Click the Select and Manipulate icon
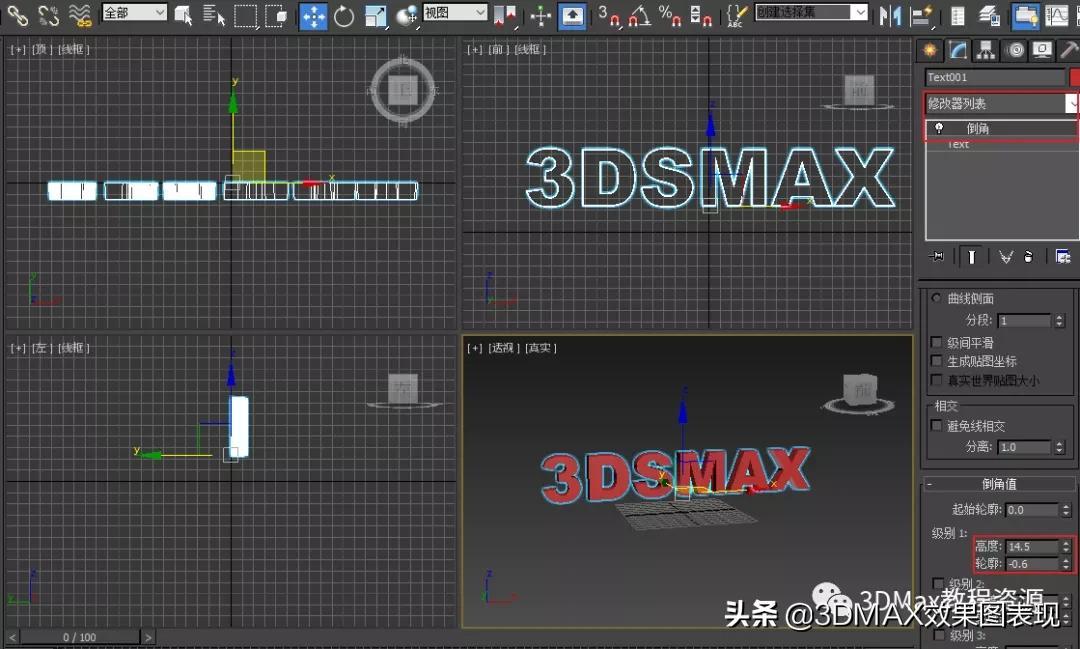The height and width of the screenshot is (649, 1080). [x=541, y=15]
